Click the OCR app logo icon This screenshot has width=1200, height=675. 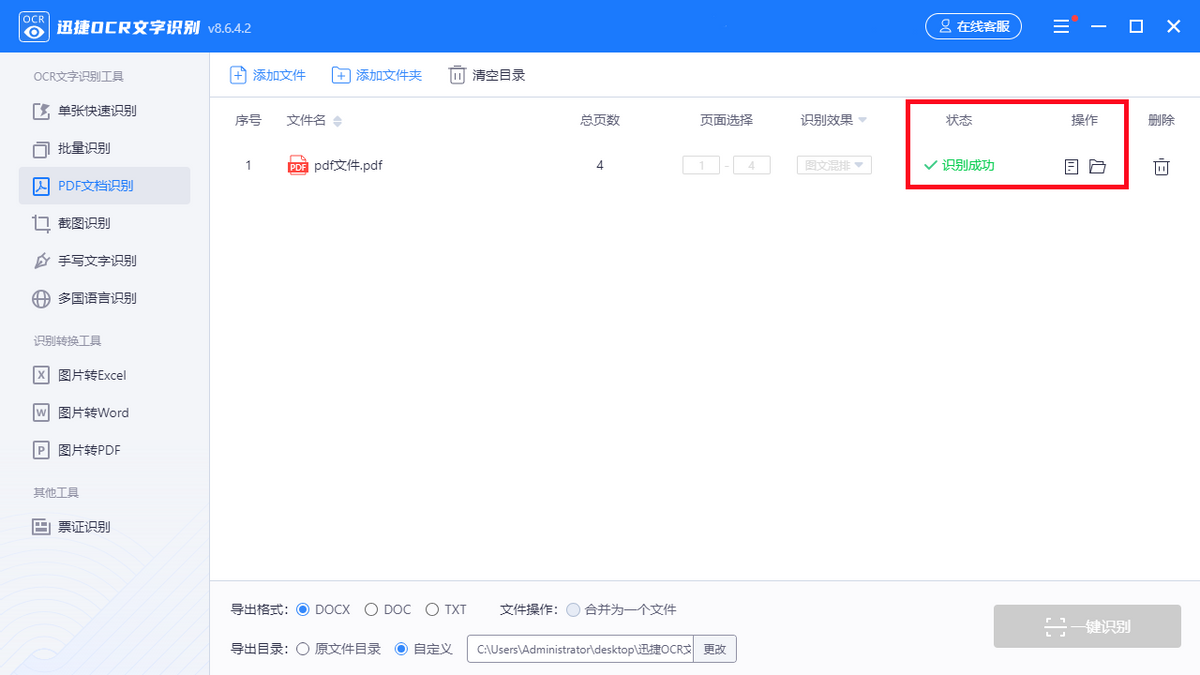pos(34,27)
